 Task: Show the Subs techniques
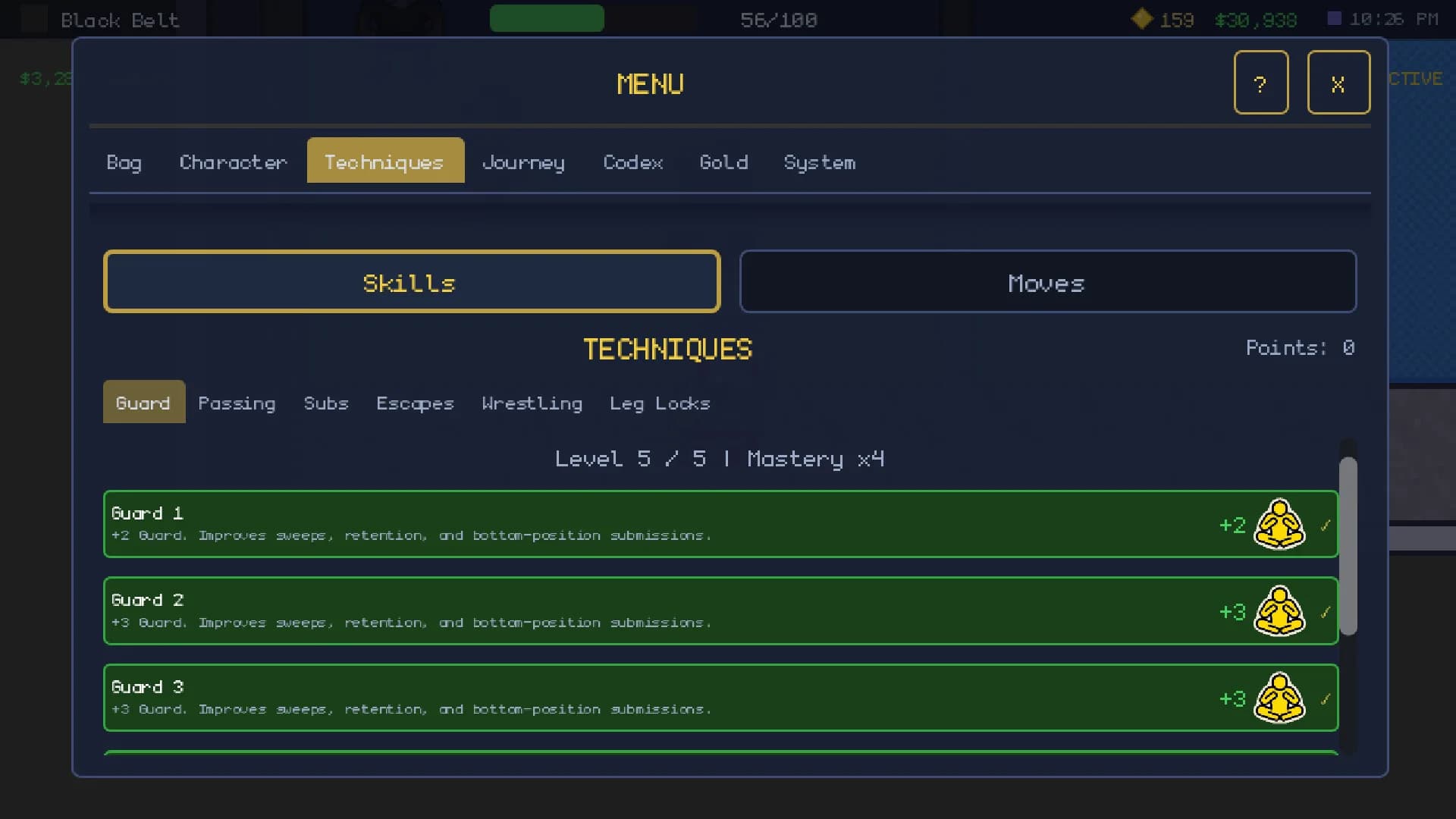coord(326,403)
